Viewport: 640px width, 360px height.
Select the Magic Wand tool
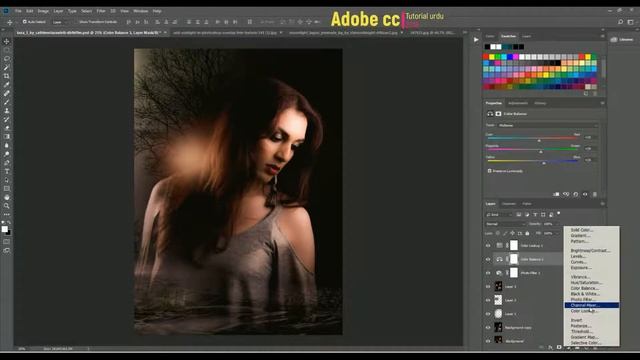tap(7, 67)
